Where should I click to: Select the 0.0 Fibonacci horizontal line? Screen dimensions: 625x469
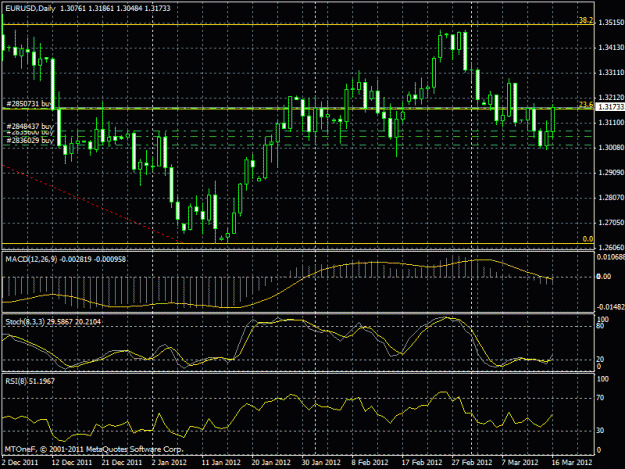[x=298, y=243]
